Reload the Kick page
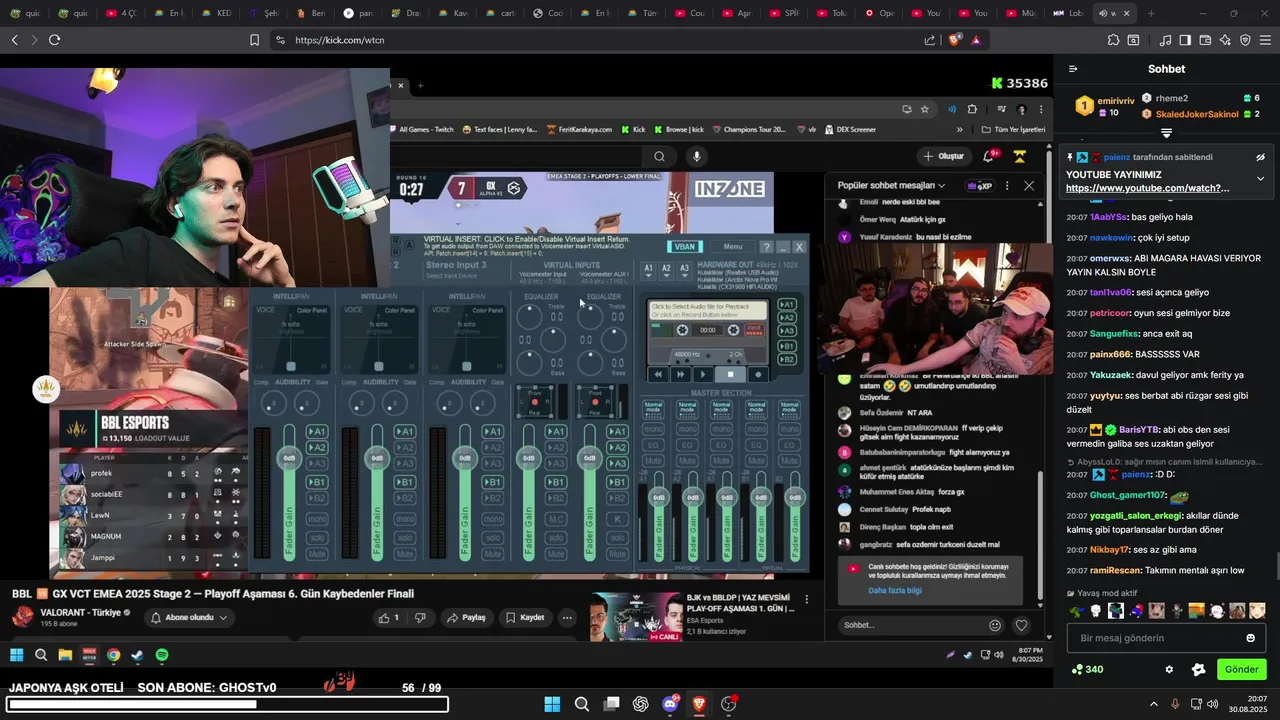Viewport: 1280px width, 720px height. click(x=54, y=40)
